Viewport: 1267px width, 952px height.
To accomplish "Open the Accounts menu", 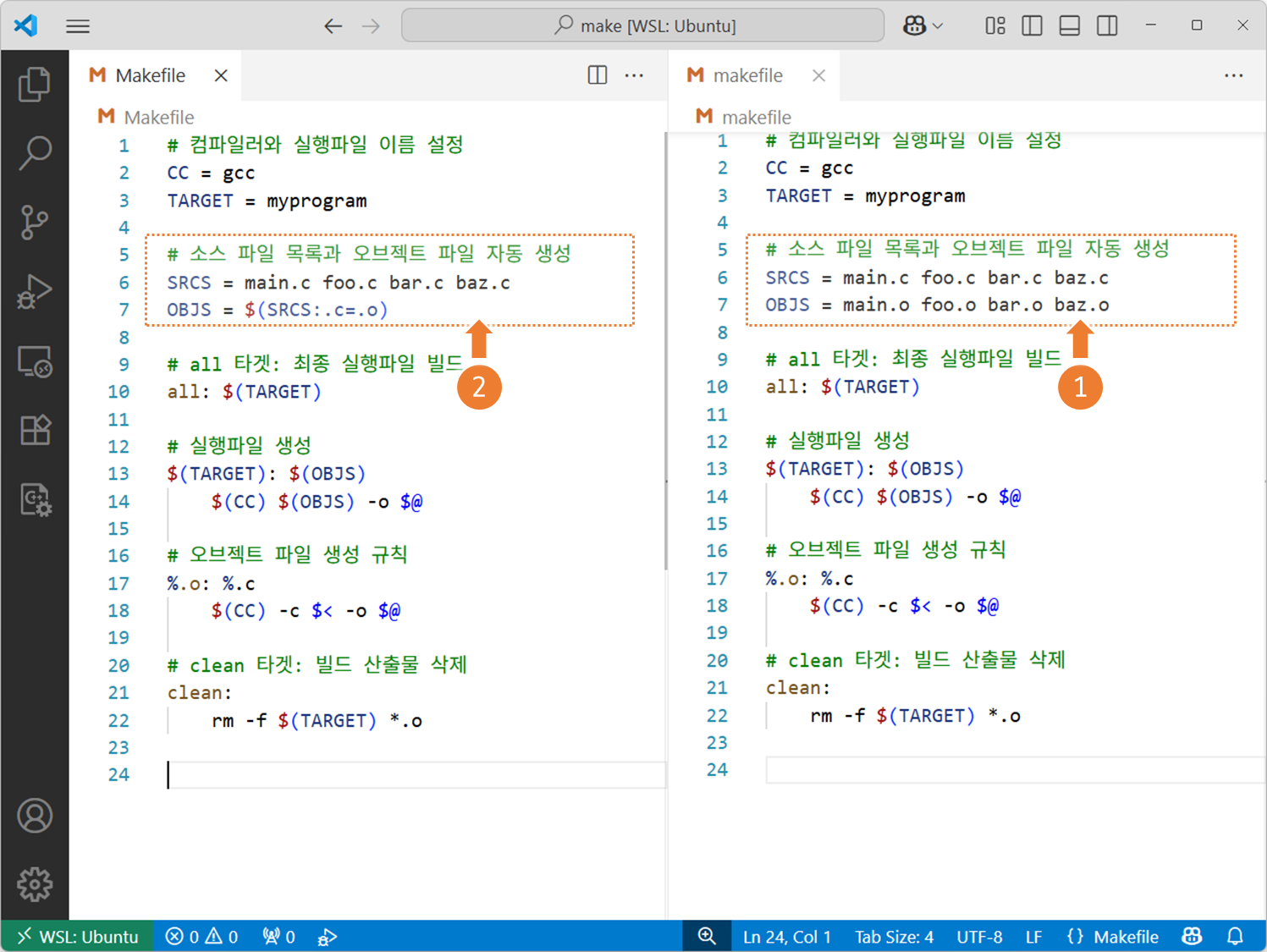I will tap(35, 816).
